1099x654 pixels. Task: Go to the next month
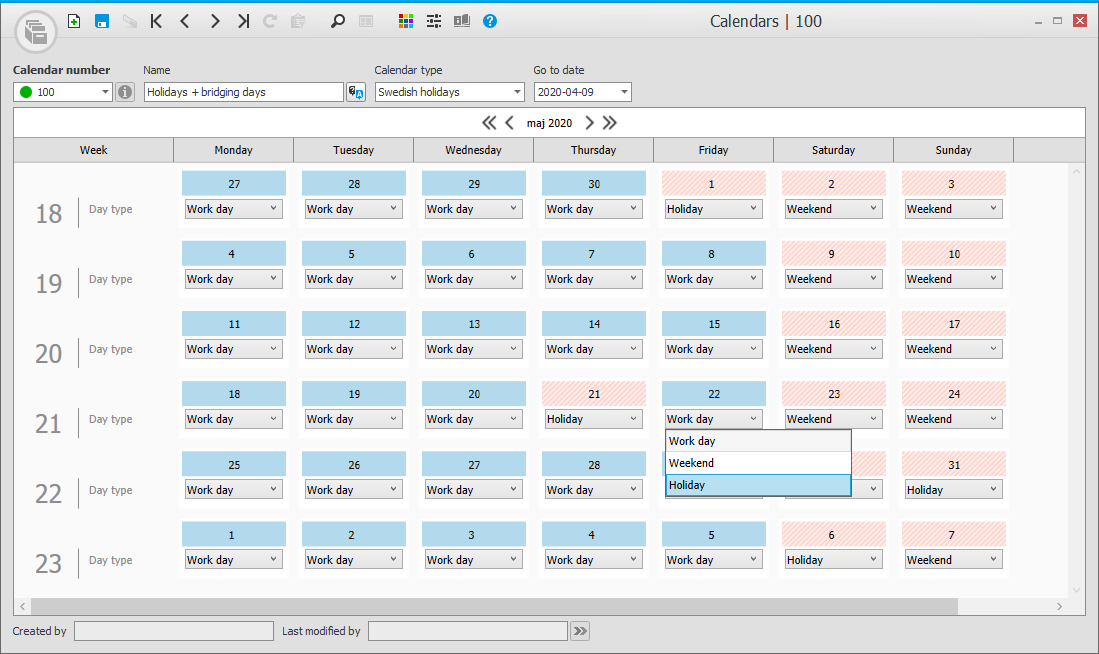pyautogui.click(x=589, y=123)
